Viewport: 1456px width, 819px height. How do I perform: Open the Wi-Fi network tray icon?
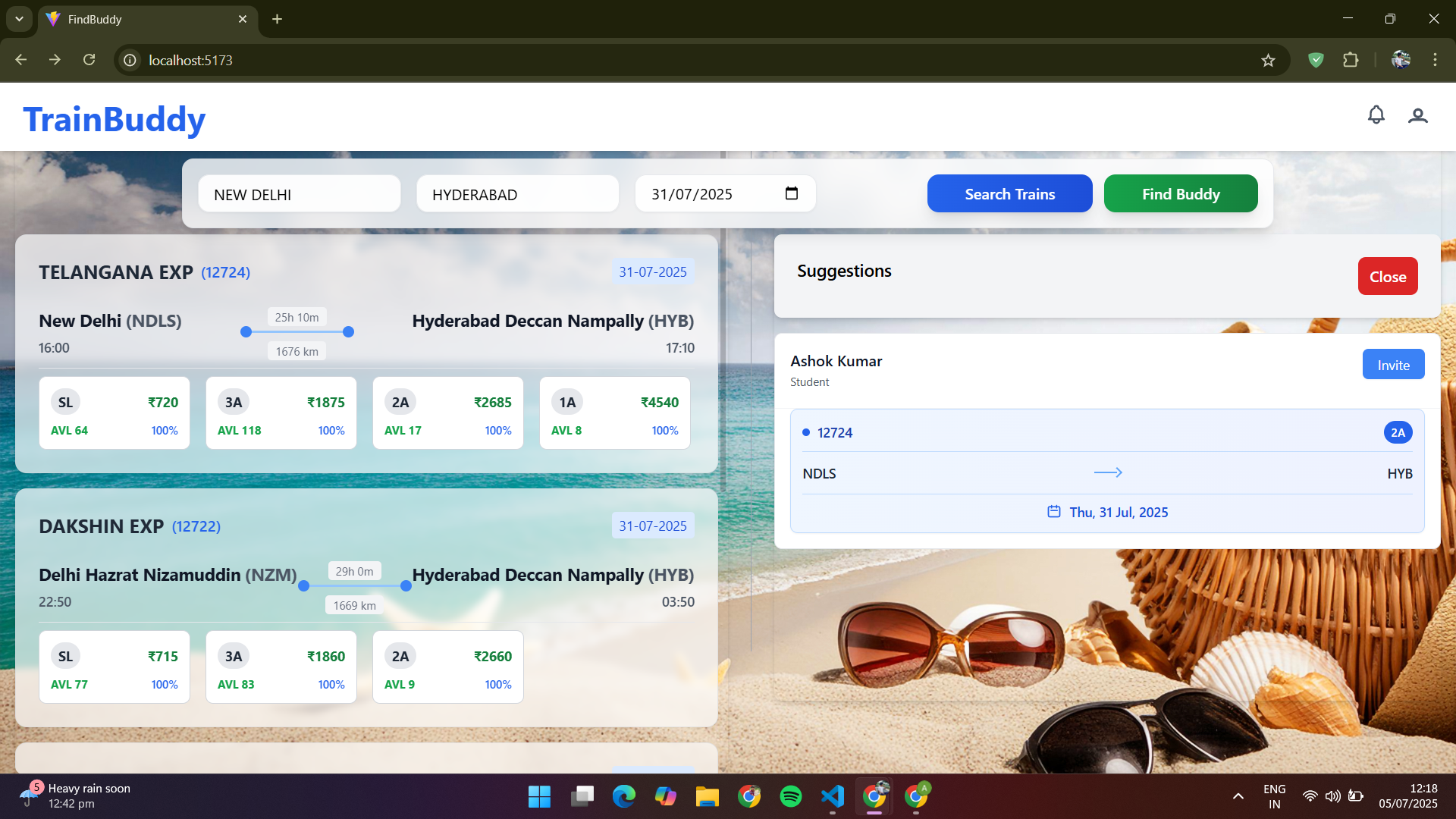click(x=1310, y=796)
